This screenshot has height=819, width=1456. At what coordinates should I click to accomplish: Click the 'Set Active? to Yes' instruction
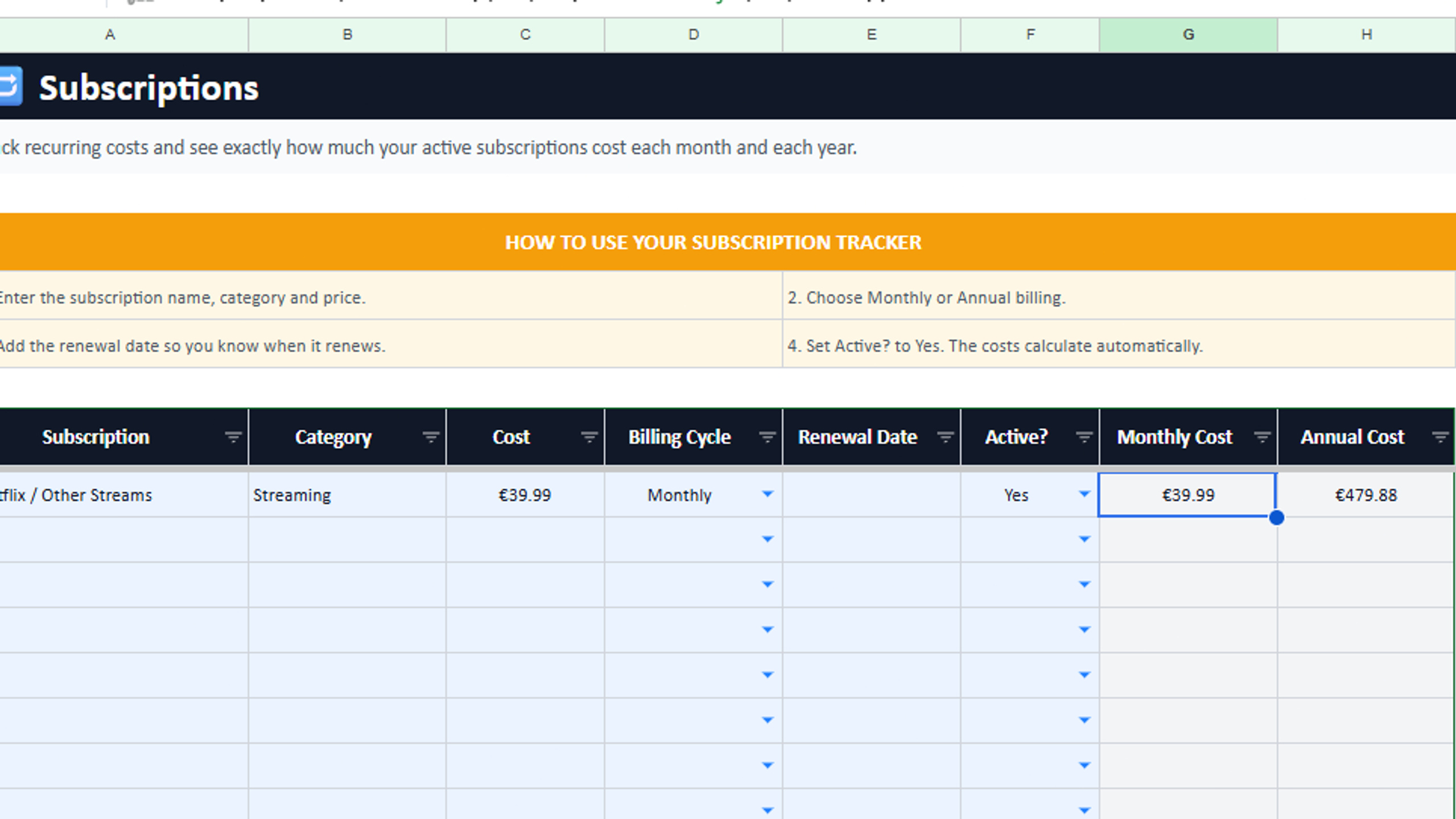(995, 346)
